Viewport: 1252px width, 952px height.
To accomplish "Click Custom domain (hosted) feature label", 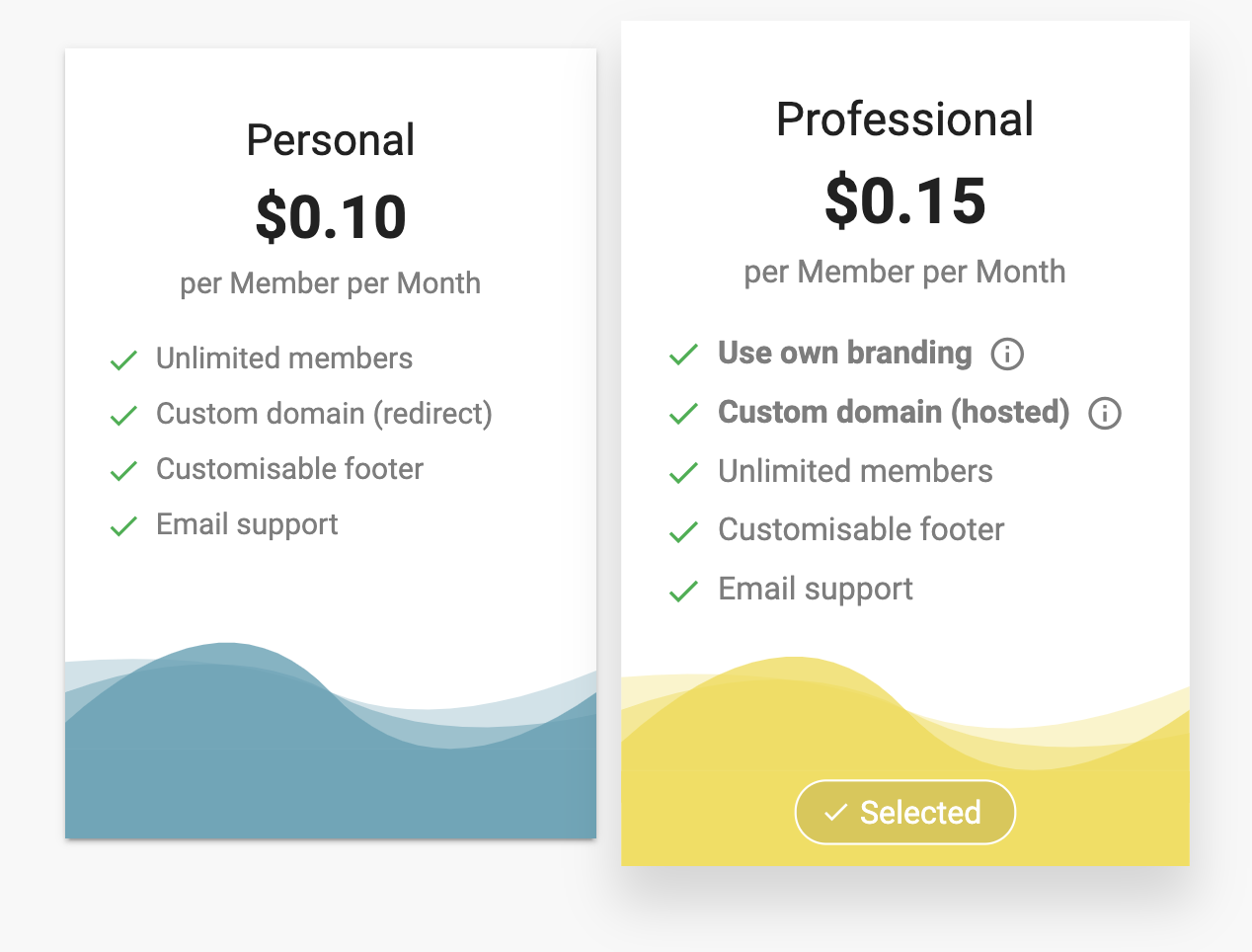I will pos(893,412).
